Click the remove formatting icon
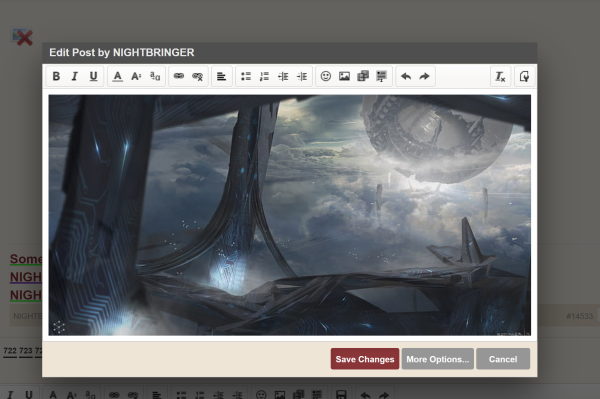 coord(501,77)
